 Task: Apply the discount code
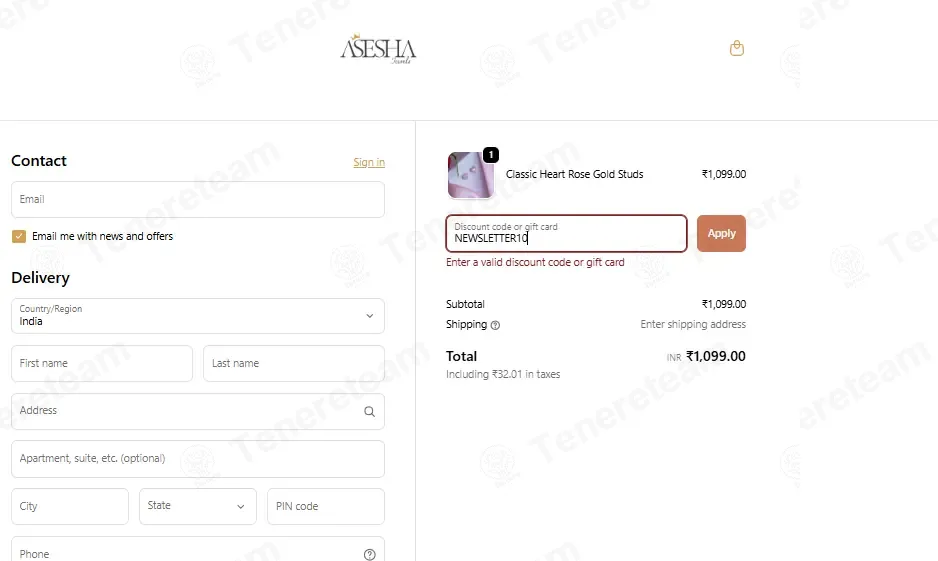tap(721, 233)
